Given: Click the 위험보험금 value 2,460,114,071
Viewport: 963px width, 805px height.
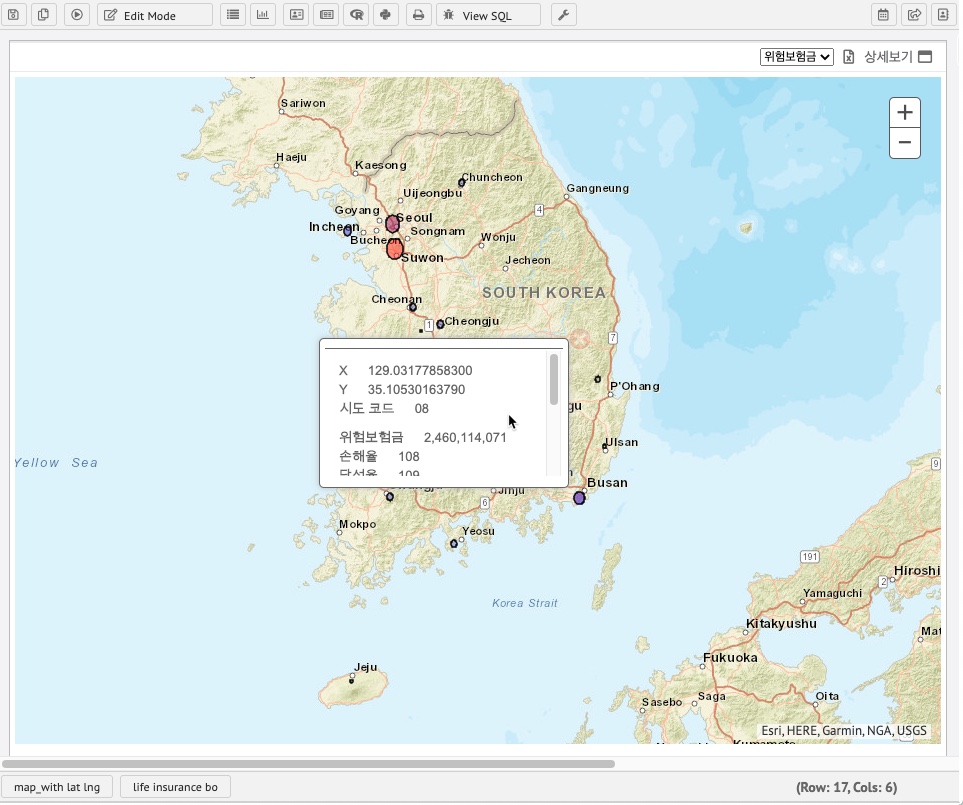Looking at the screenshot, I should [x=465, y=438].
